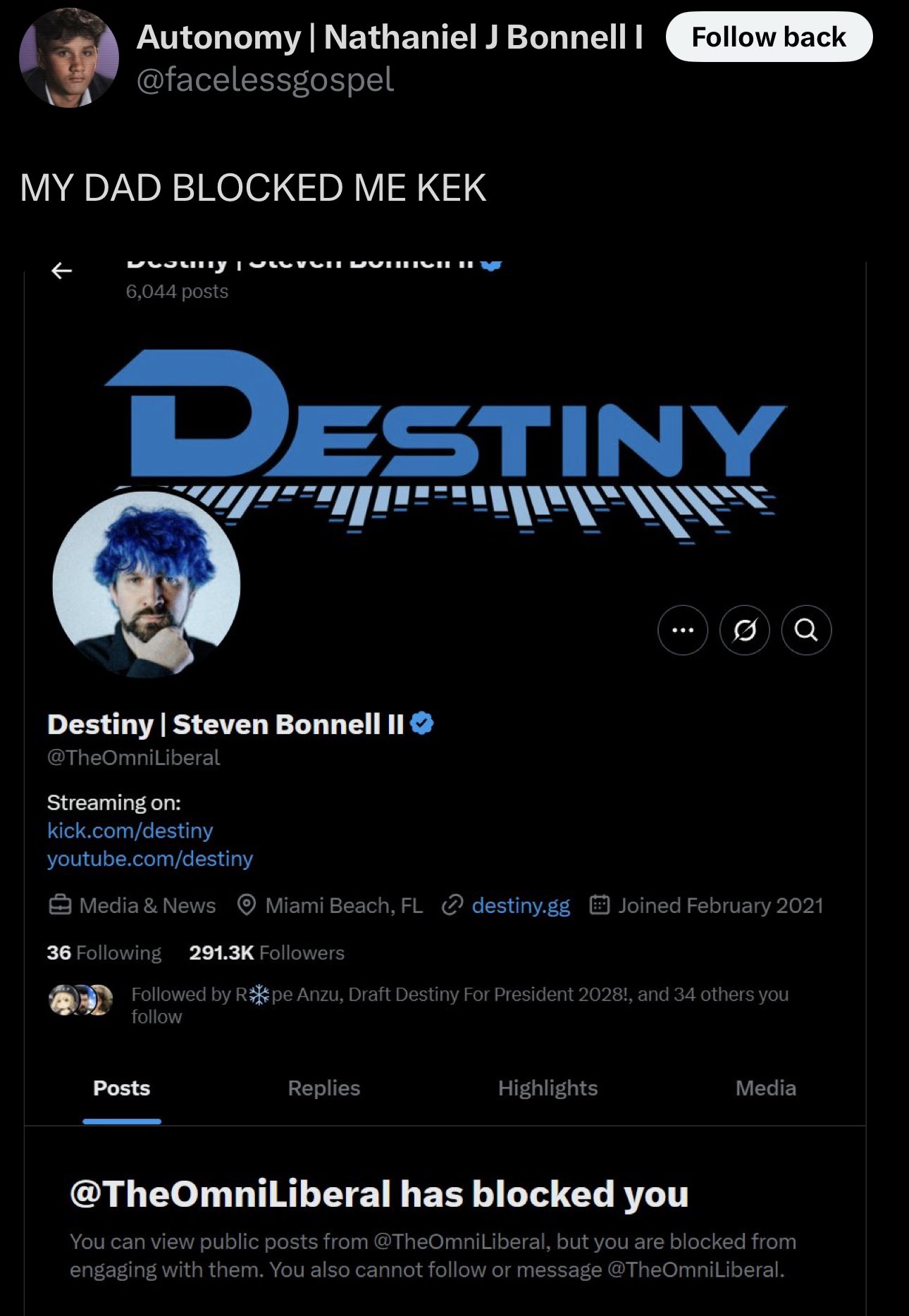Open the kick.com/destiny link

coord(130,831)
